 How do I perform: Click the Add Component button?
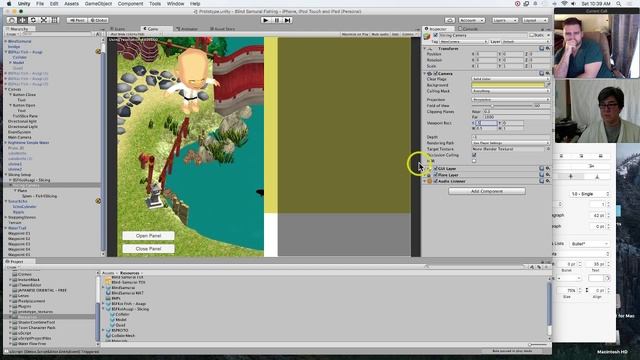tap(487, 191)
